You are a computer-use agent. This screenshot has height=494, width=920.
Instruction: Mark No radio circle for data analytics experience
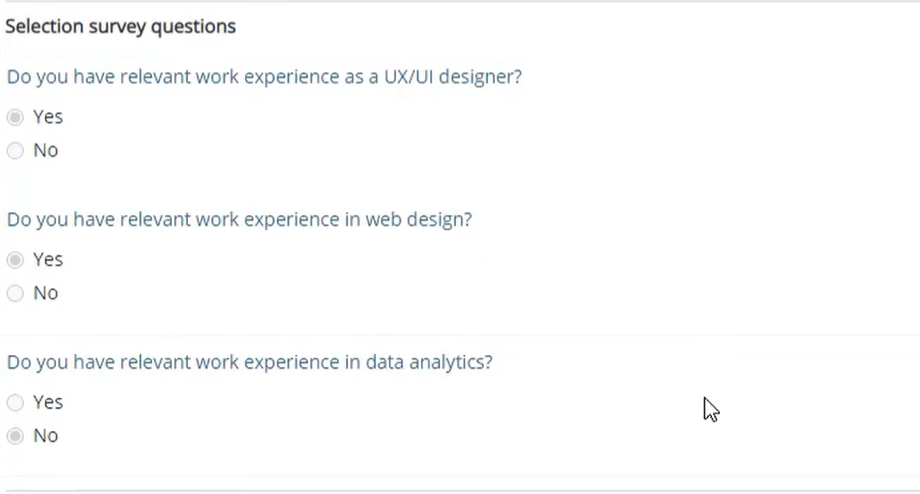15,436
